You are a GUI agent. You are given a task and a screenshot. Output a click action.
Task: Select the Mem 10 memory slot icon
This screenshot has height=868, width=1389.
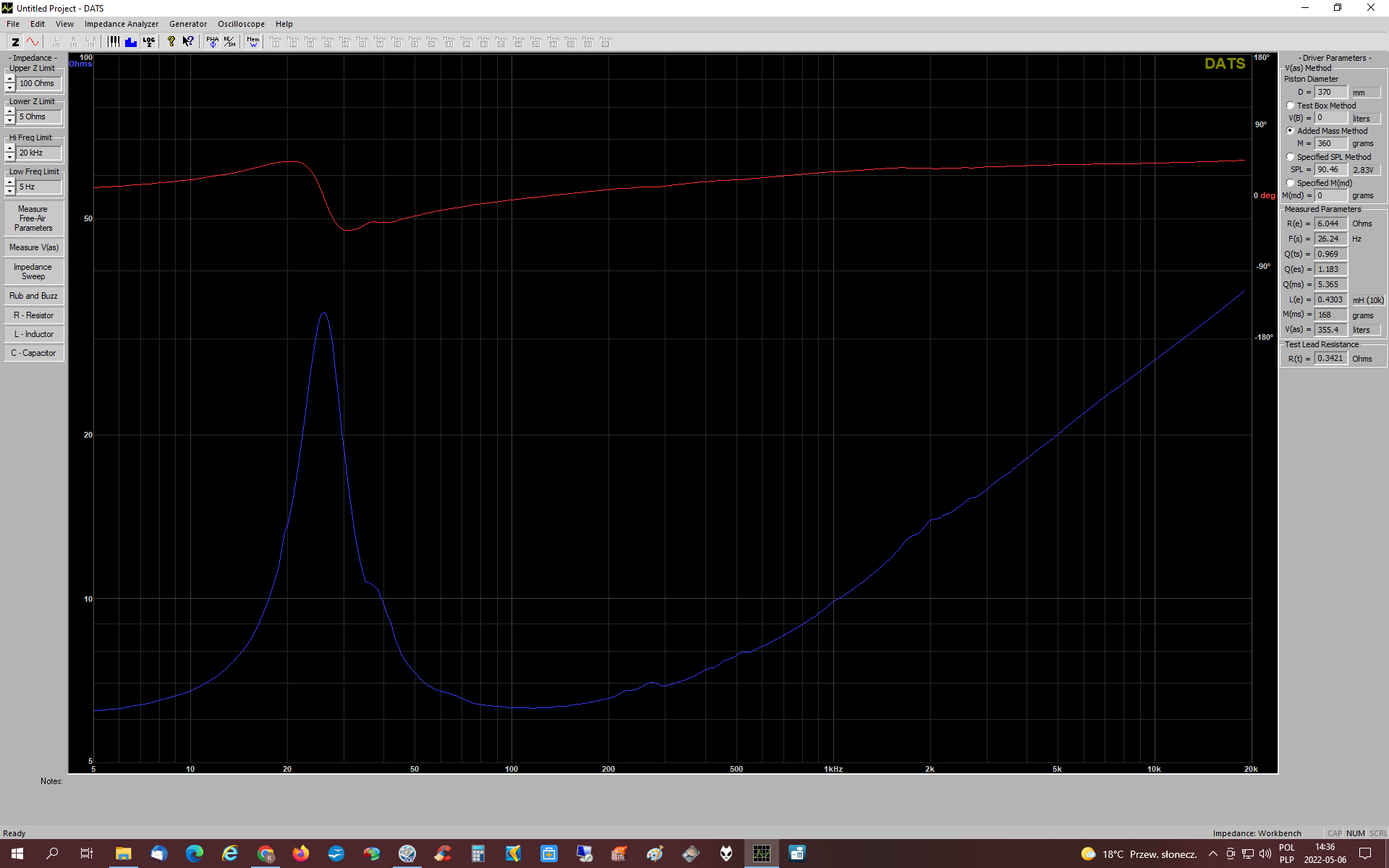pos(432,42)
